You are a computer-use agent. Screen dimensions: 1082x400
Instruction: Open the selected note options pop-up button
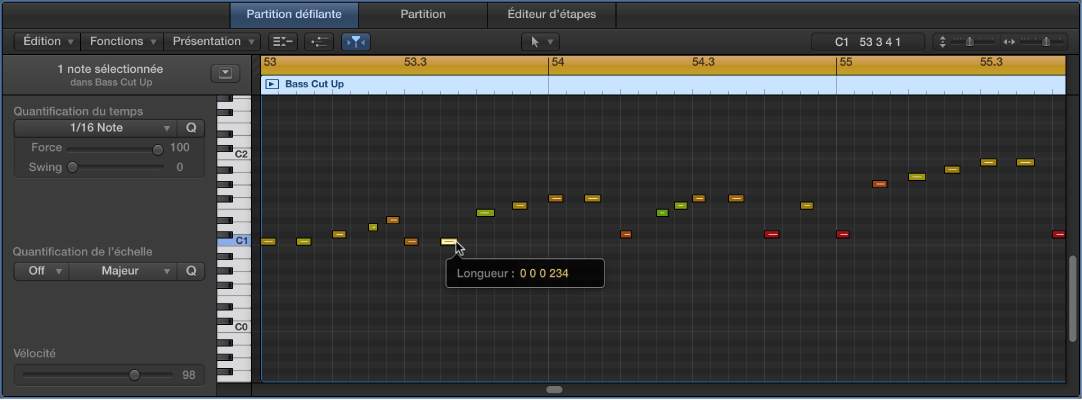(225, 73)
